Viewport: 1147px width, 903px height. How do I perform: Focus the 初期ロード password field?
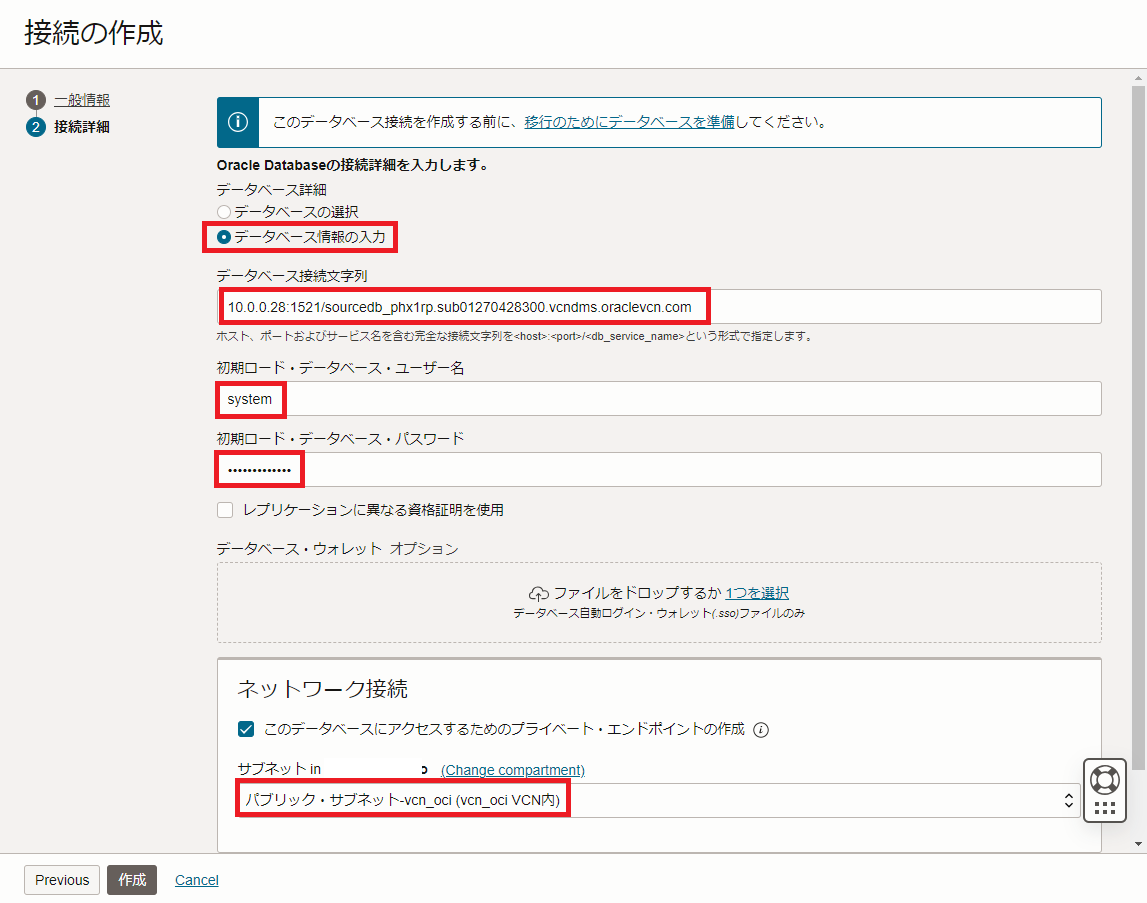pos(659,470)
